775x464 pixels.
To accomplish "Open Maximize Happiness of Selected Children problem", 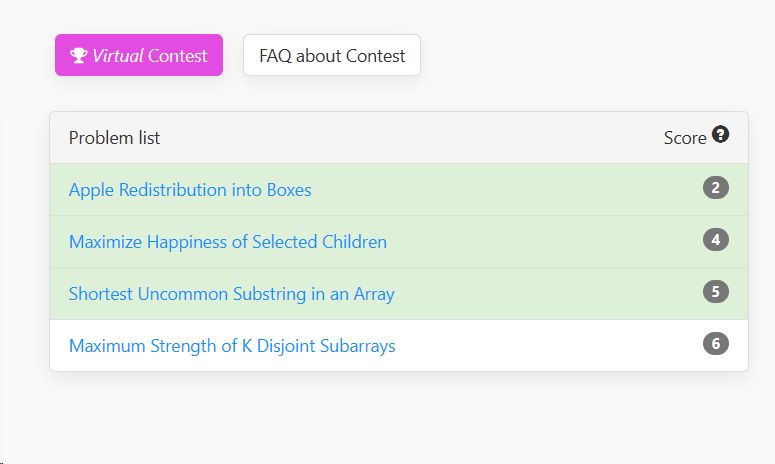I will point(228,242).
